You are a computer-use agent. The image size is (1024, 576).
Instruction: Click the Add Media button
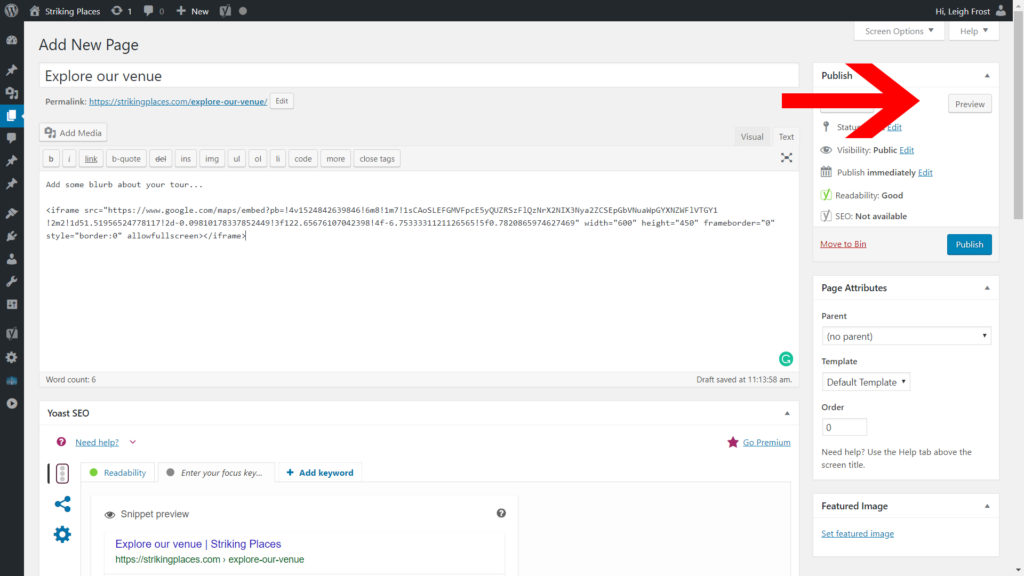(x=74, y=133)
